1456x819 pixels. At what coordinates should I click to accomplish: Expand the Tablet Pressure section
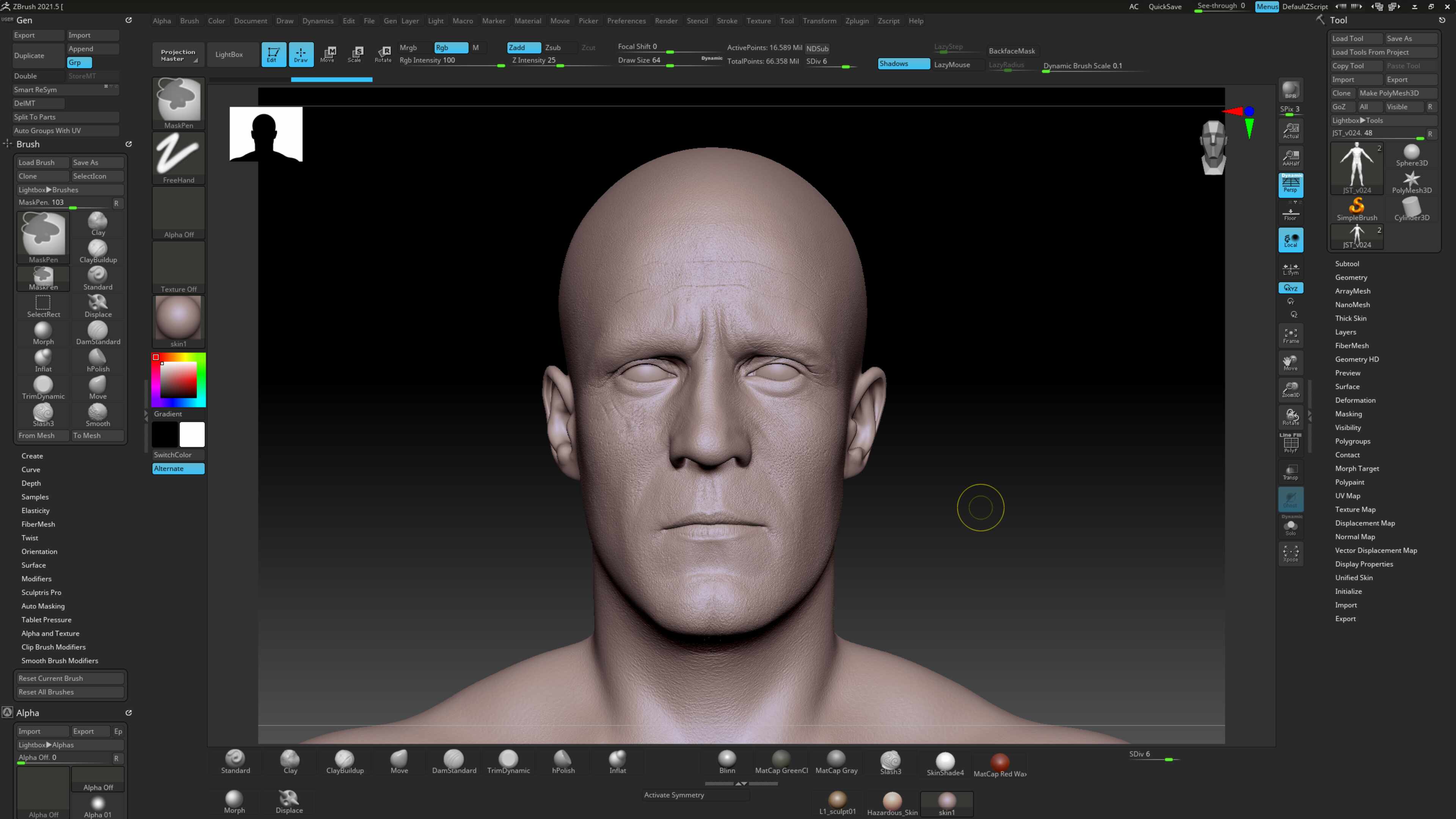[x=46, y=620]
